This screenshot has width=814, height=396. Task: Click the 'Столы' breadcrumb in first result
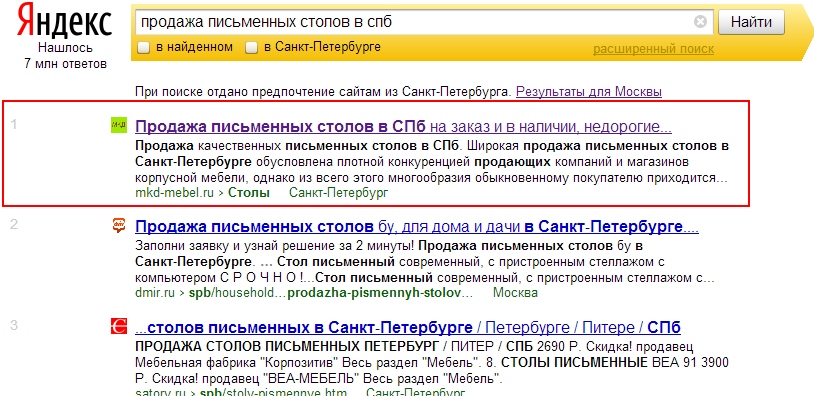click(249, 193)
